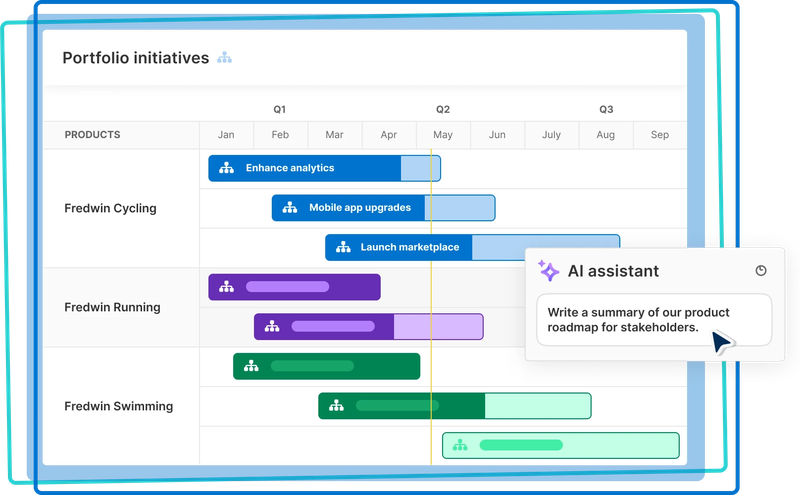Click the Q2 quarter label
This screenshot has width=800, height=495.
443,109
